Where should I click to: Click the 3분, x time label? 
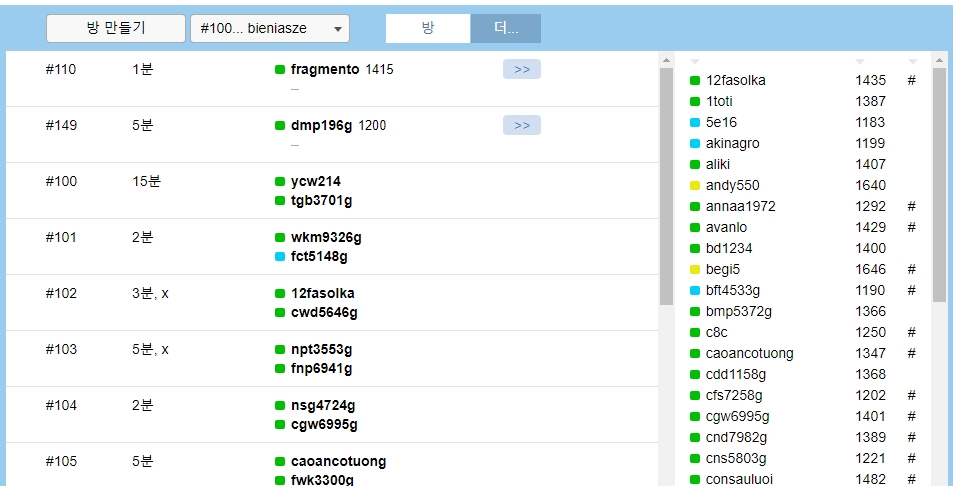[x=151, y=293]
